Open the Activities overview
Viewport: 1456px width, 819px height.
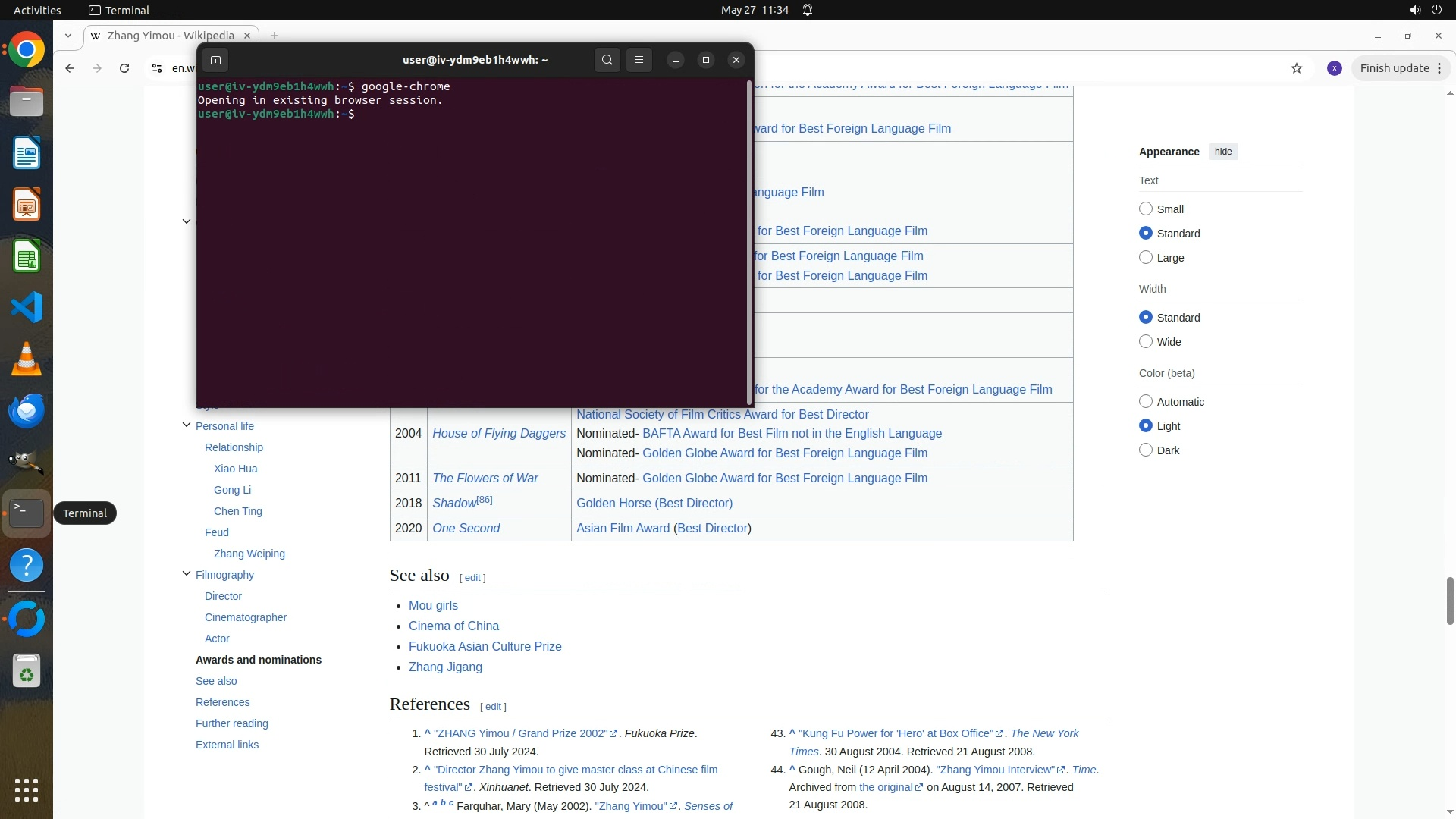coord(37,10)
